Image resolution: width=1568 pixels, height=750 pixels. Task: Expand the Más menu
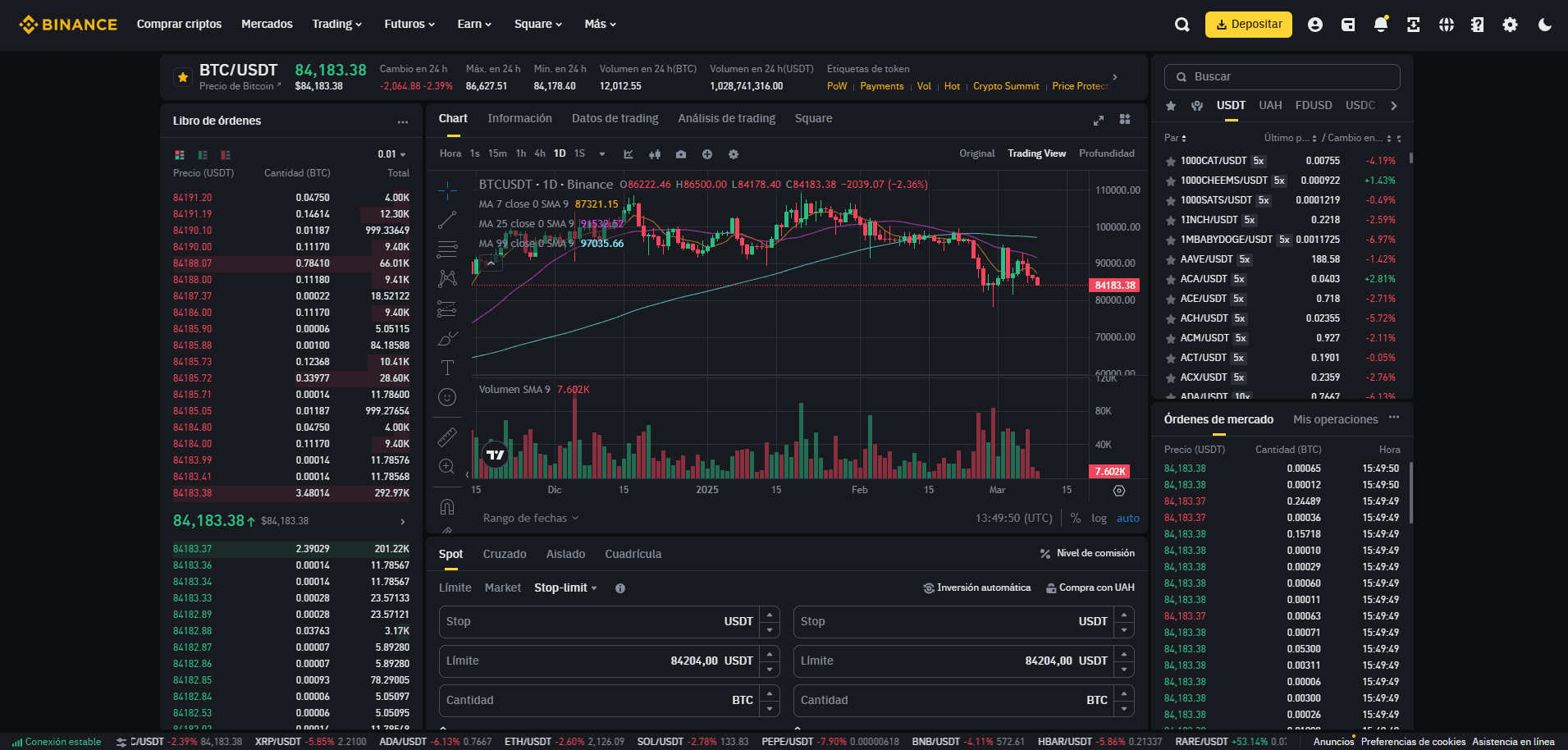coord(600,24)
